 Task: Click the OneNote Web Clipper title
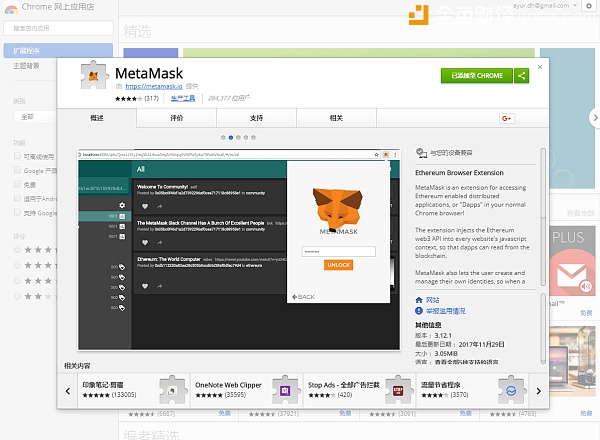pyautogui.click(x=228, y=385)
